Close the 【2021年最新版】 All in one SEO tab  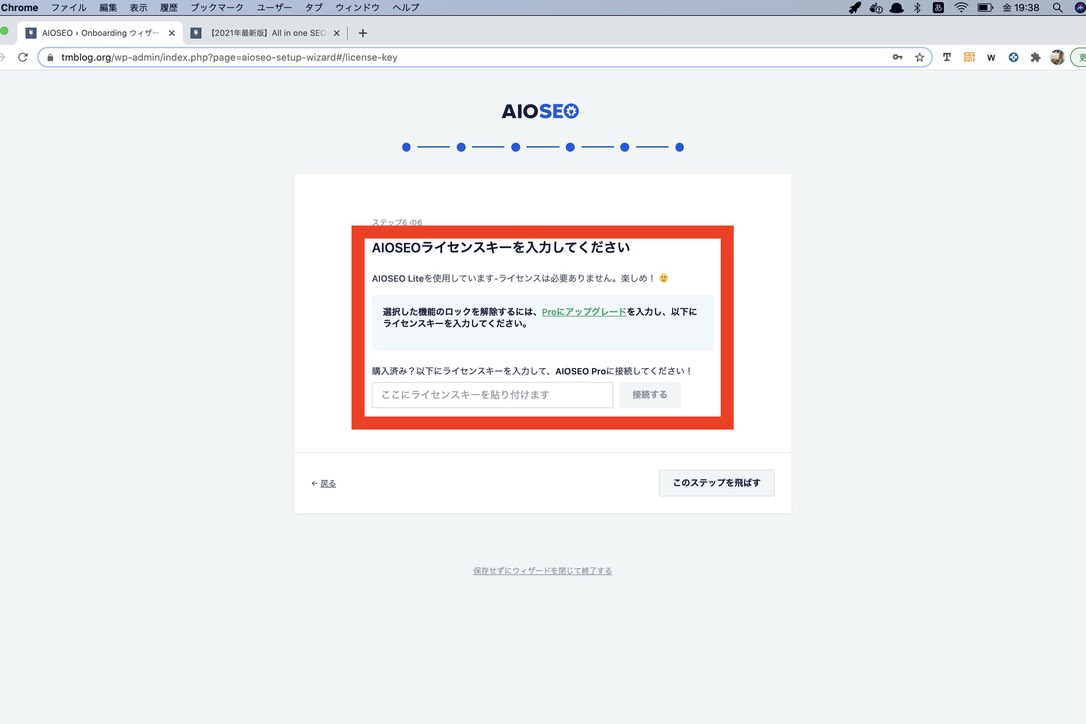click(x=337, y=33)
